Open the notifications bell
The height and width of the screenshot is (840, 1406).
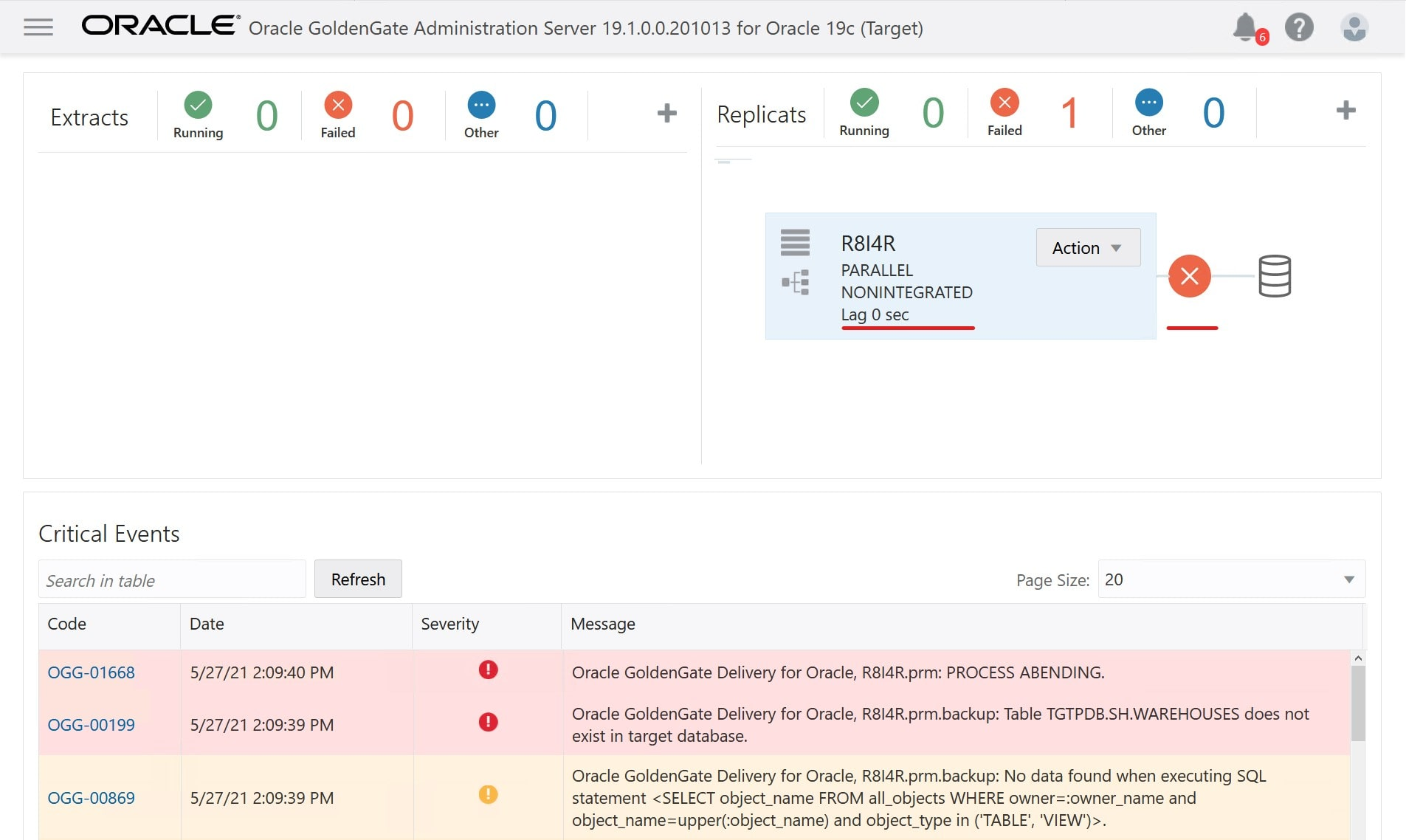[x=1246, y=27]
